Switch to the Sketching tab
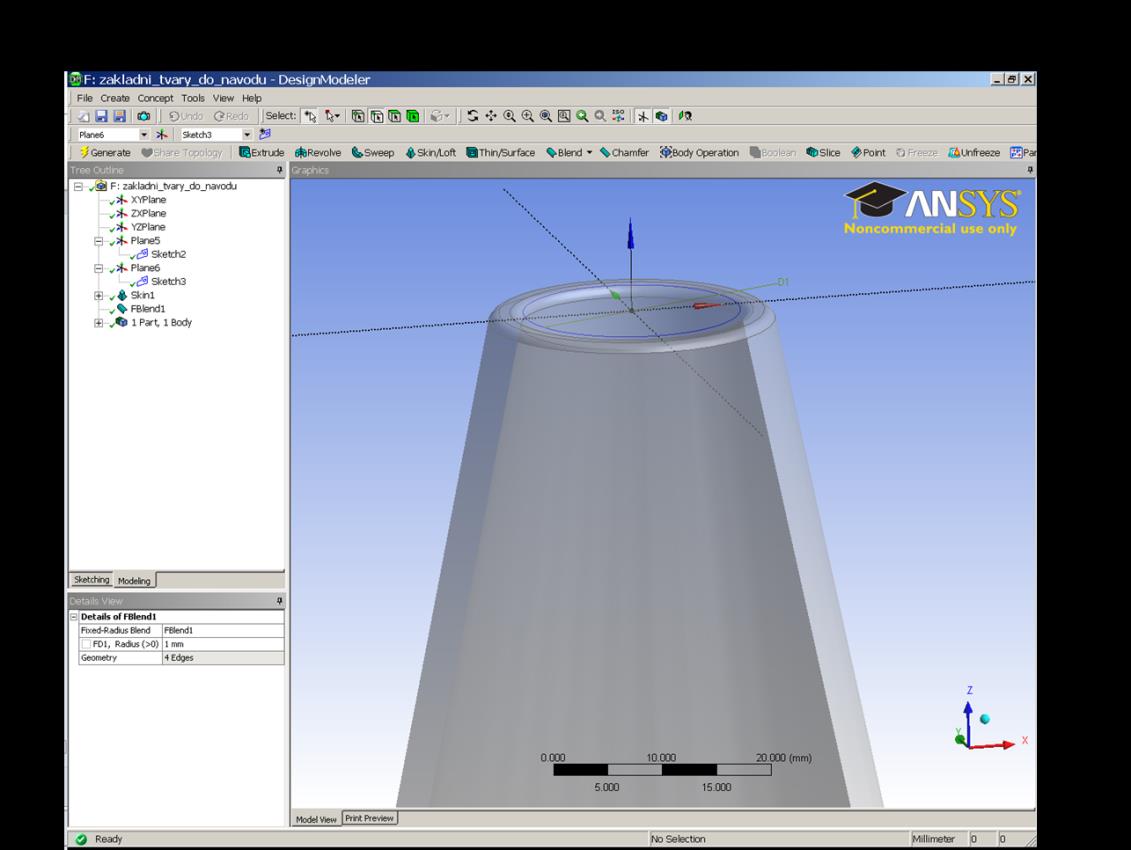 (92, 579)
